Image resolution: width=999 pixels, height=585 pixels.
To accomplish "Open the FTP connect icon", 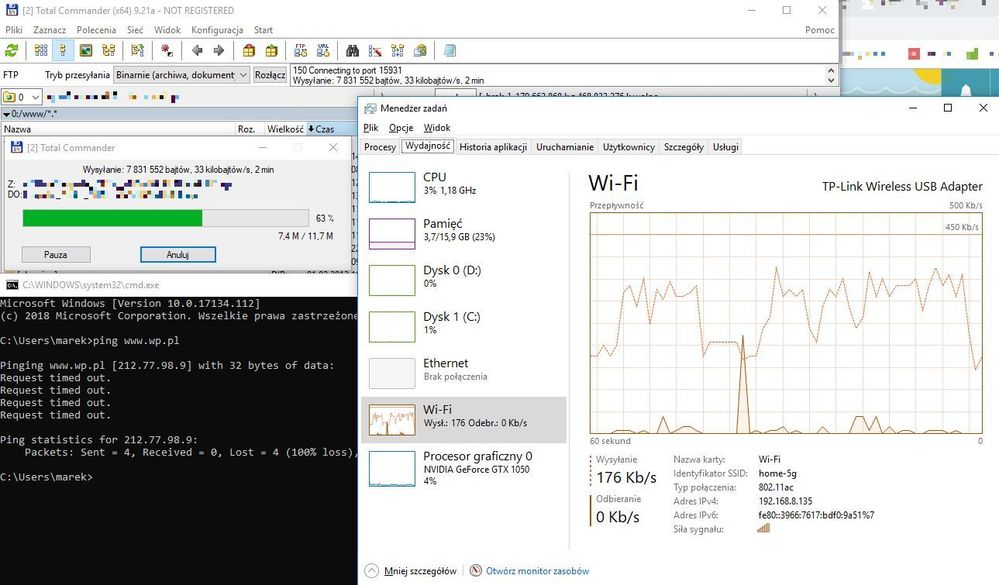I will (300, 50).
